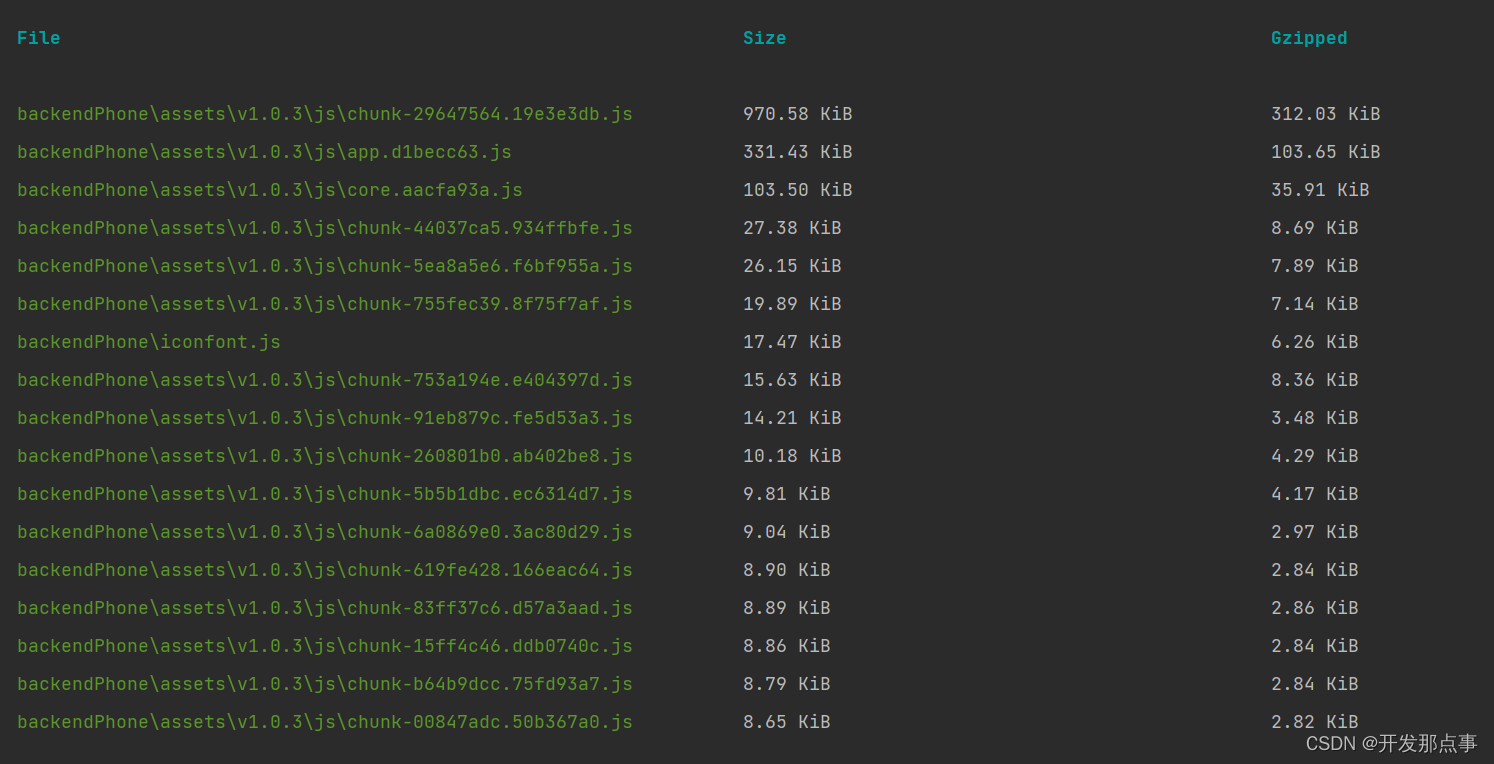Click gzipped value 2.82 KiB
The height and width of the screenshot is (764, 1494).
[x=1315, y=722]
